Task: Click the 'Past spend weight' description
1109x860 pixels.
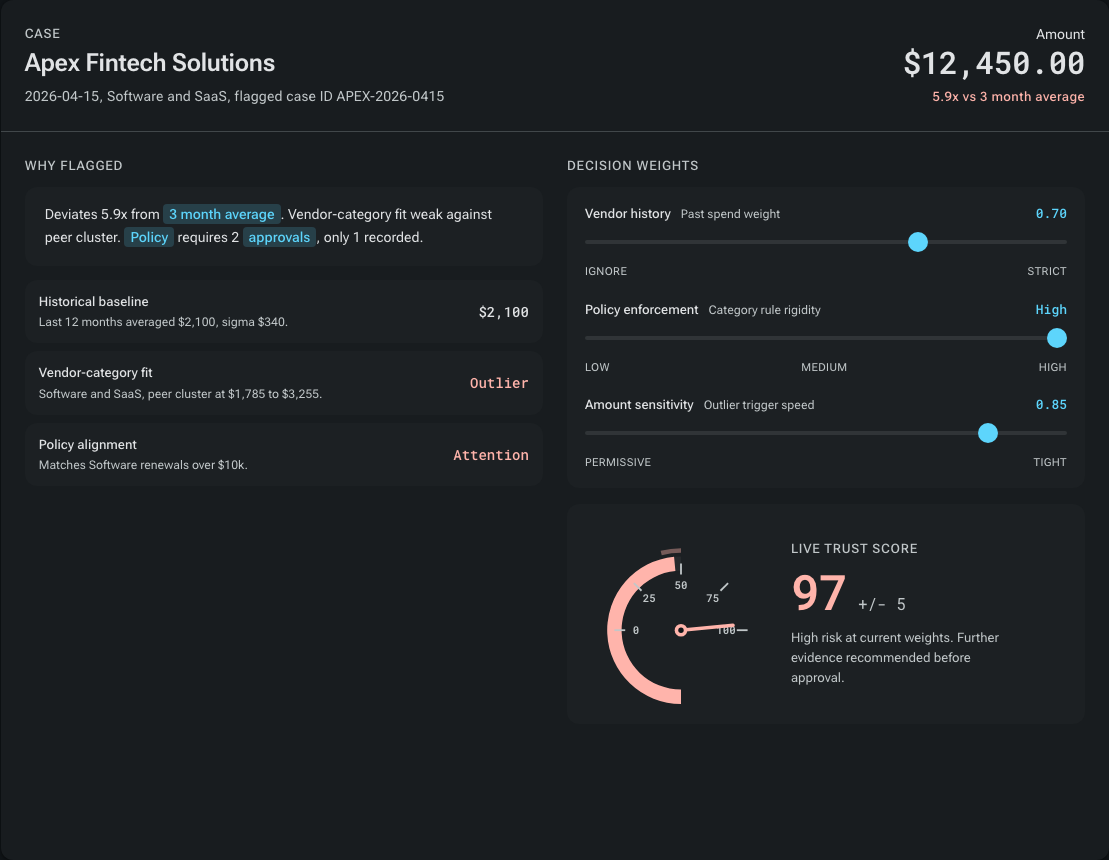Action: click(x=730, y=214)
